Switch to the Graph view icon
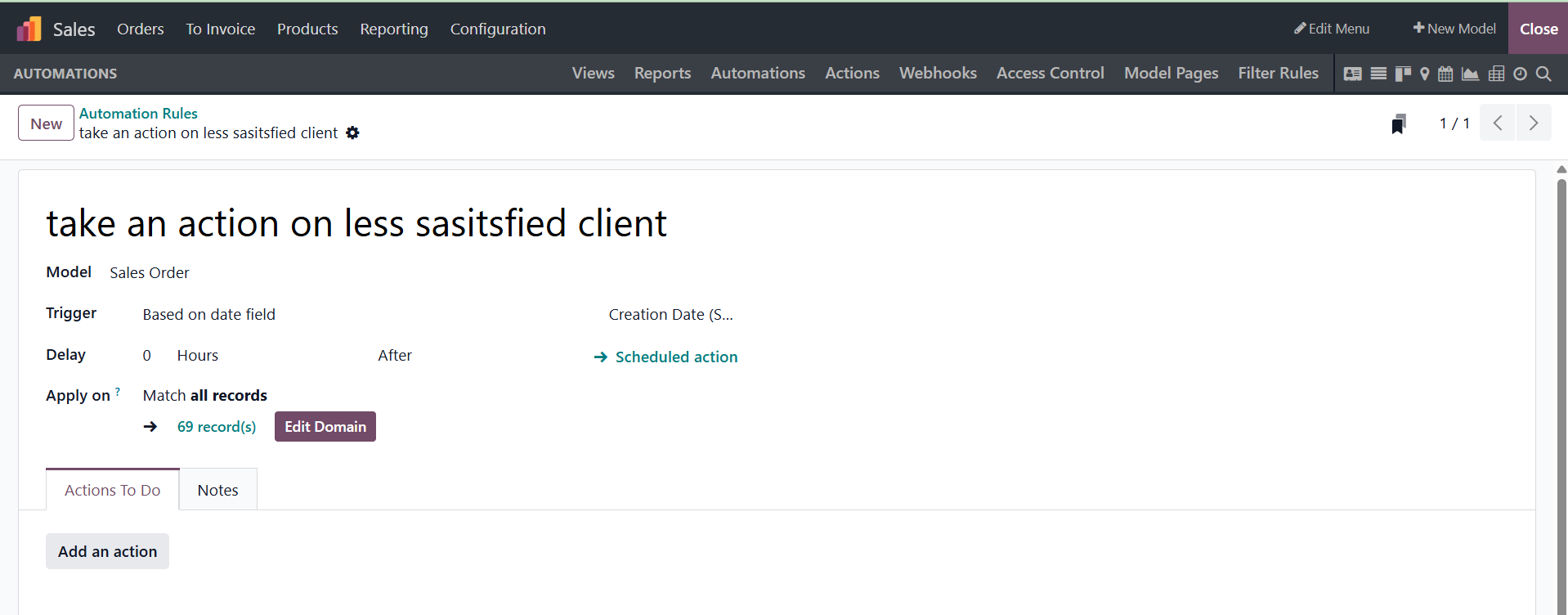Image resolution: width=1568 pixels, height=615 pixels. [x=1470, y=74]
